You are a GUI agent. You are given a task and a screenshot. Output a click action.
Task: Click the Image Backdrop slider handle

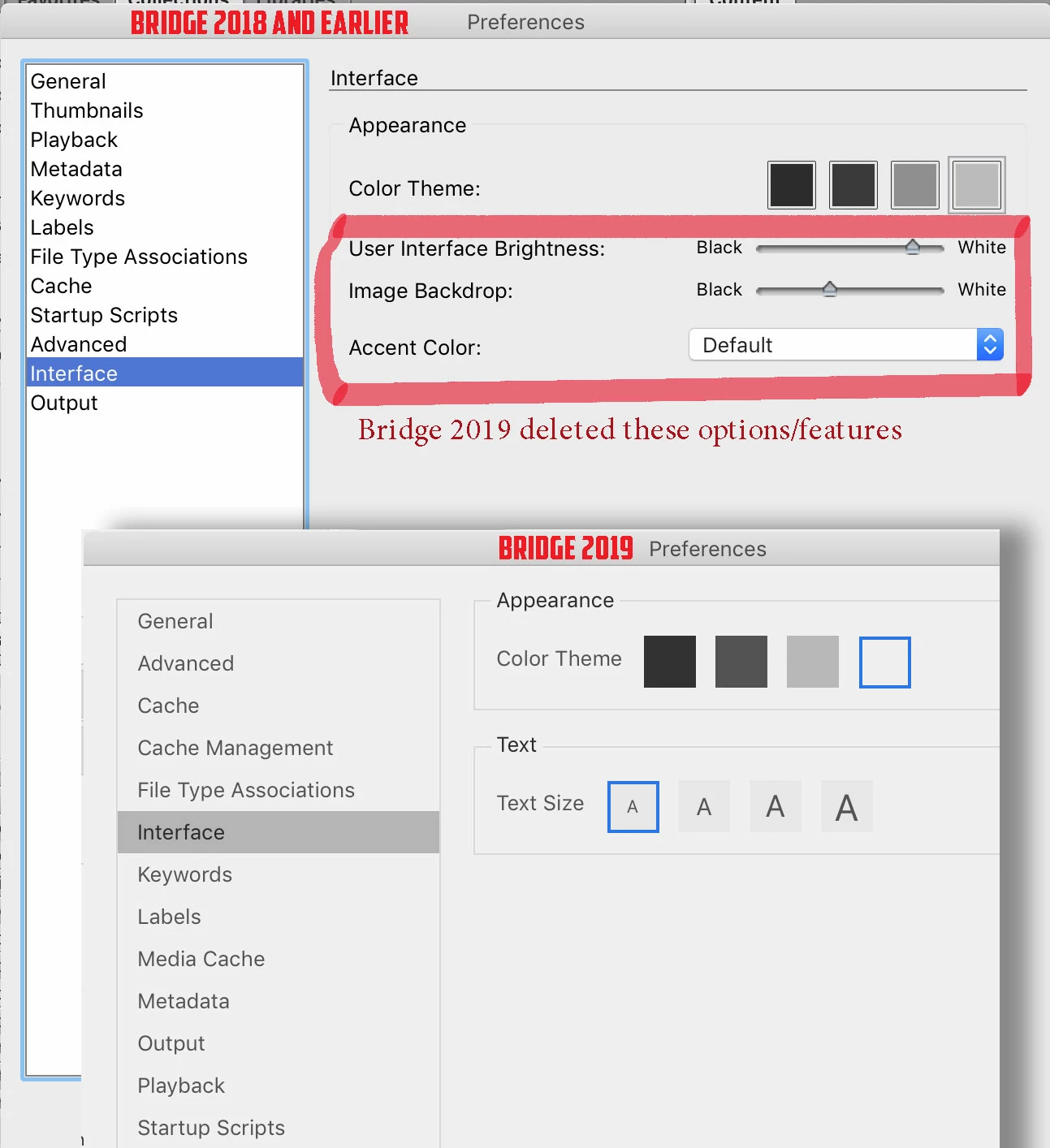829,289
